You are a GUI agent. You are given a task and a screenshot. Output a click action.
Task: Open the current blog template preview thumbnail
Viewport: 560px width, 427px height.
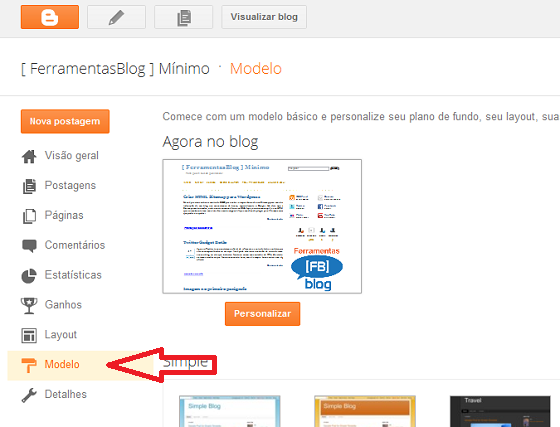pos(262,226)
